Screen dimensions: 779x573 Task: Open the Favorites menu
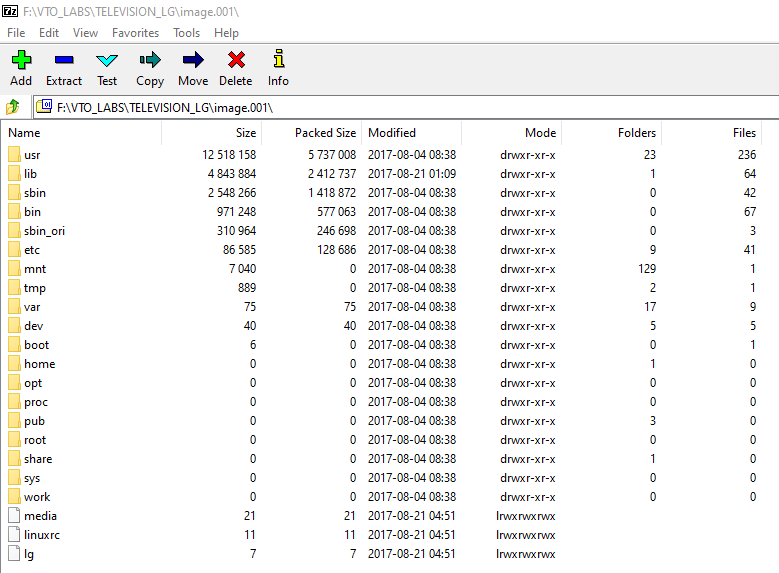point(135,33)
